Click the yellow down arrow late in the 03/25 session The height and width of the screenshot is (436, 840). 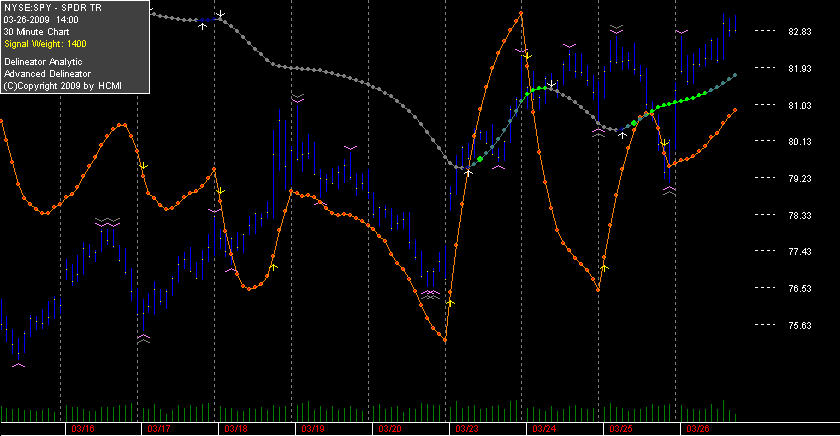click(x=664, y=142)
